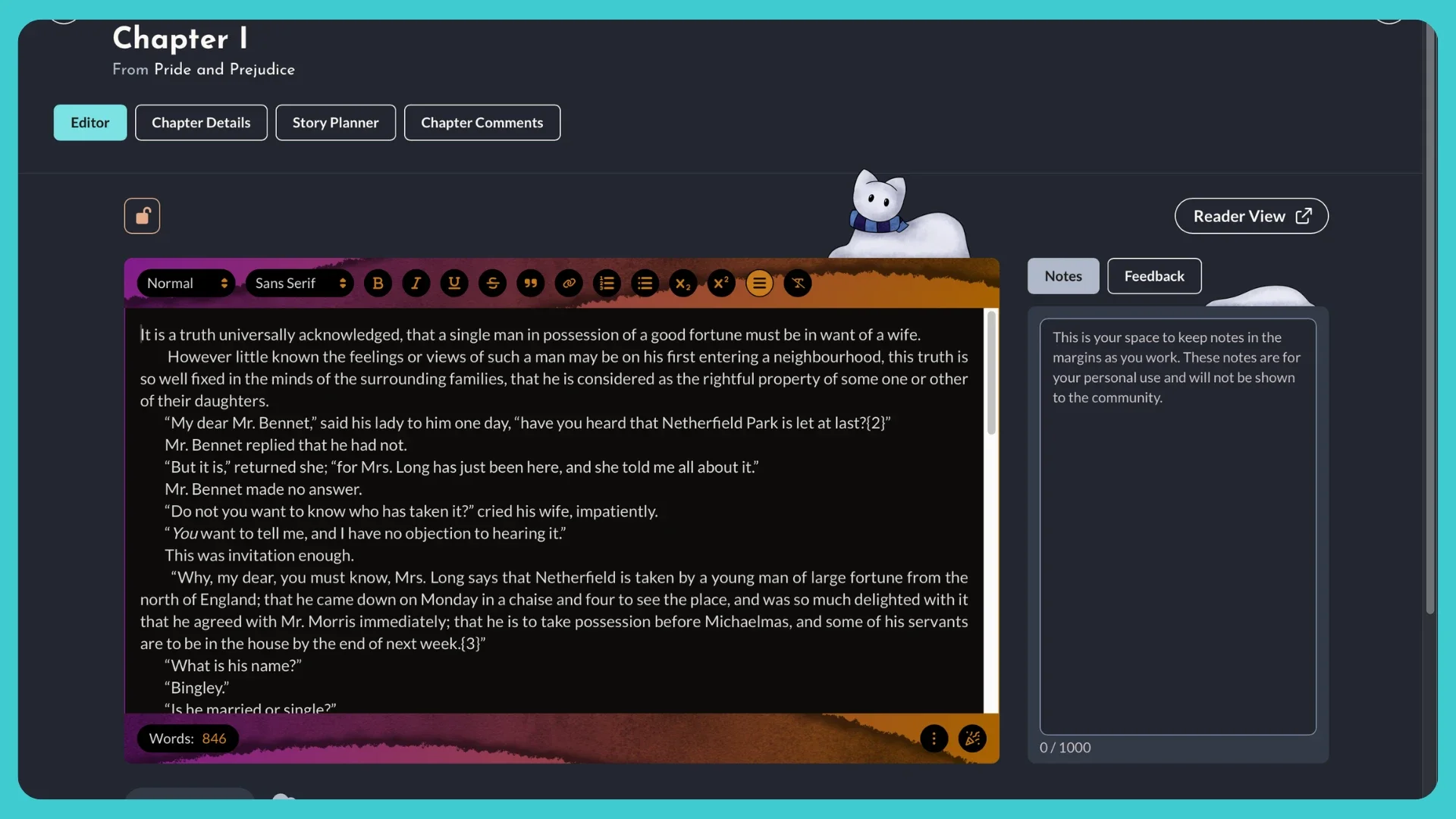Insert a hyperlink

[569, 284]
